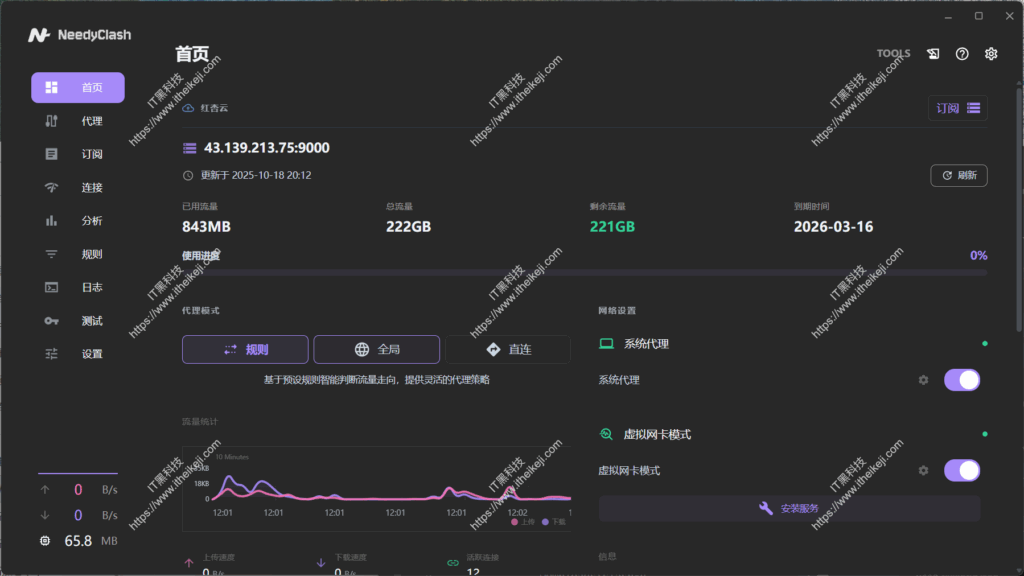The height and width of the screenshot is (576, 1024).
Task: Expand the 订阅 subscription list button
Action: tap(958, 108)
